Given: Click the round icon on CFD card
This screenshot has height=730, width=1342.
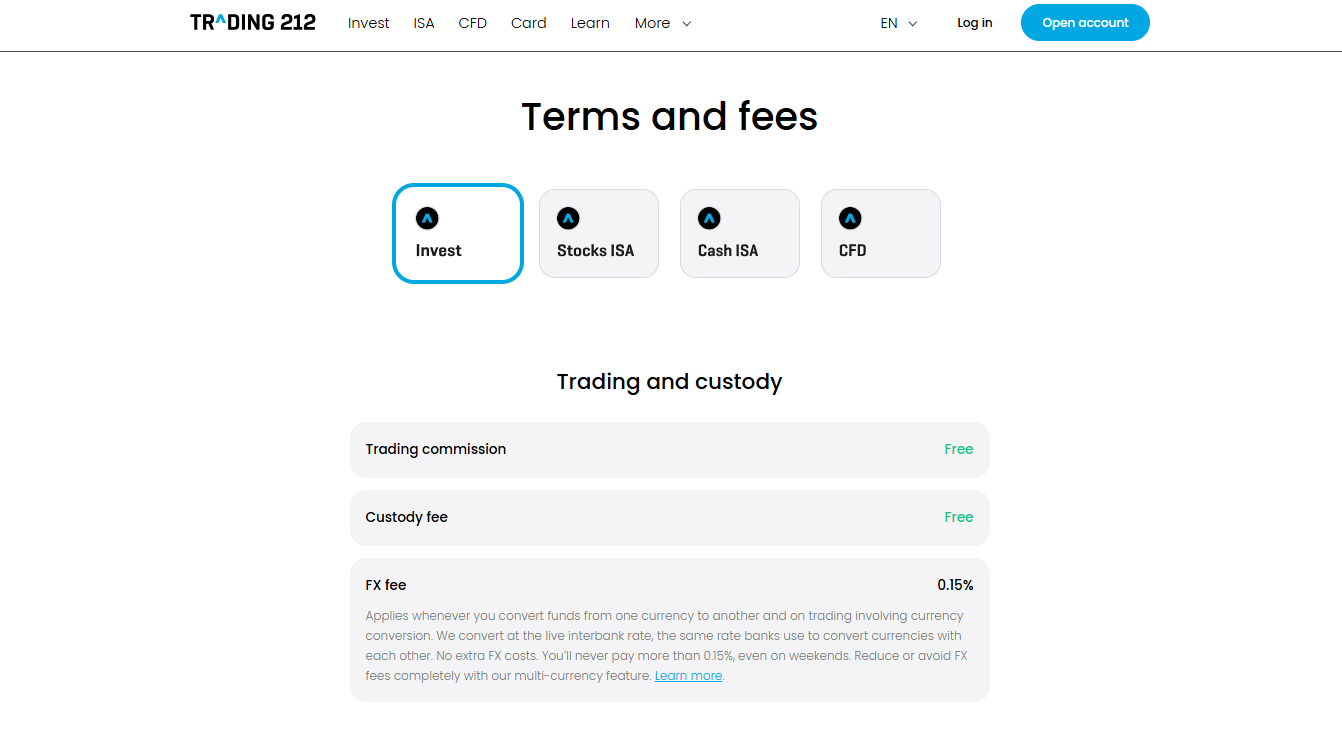Looking at the screenshot, I should (x=850, y=218).
